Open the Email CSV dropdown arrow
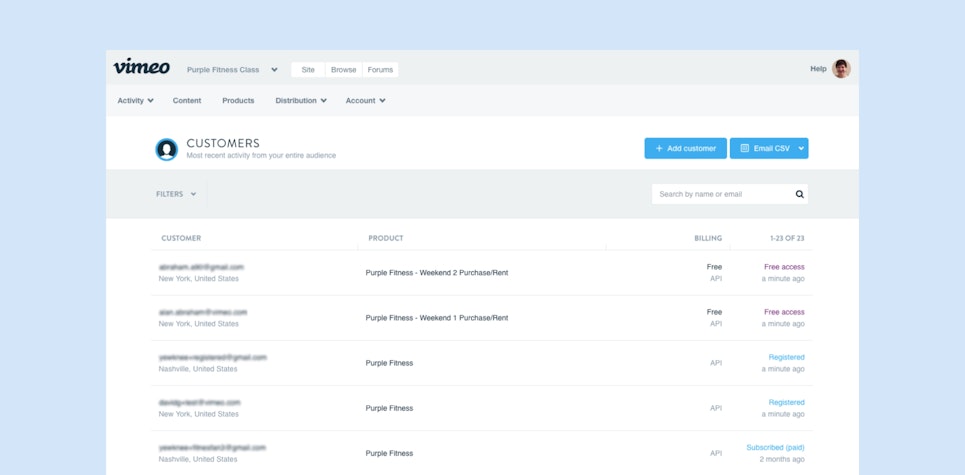The image size is (965, 475). [800, 149]
